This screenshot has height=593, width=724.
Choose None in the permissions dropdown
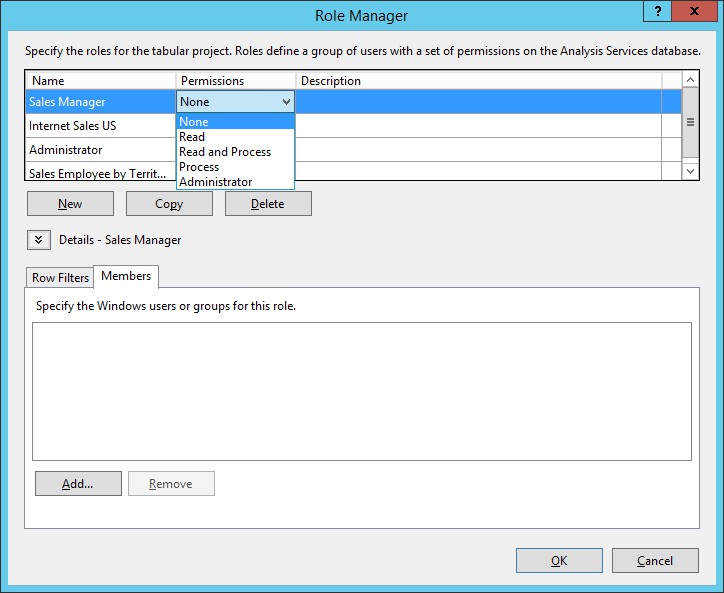click(x=194, y=122)
